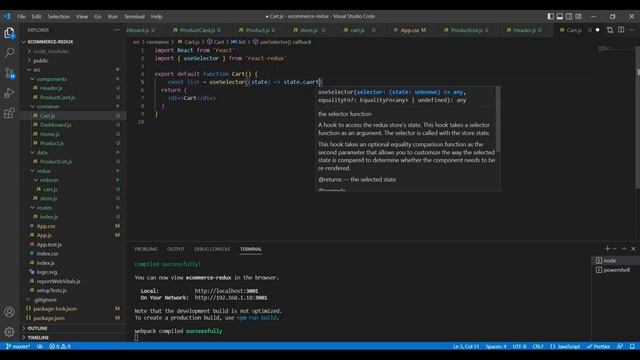Open the Search view in activity bar
Viewport: 640px width, 360px height.
click(x=9, y=53)
